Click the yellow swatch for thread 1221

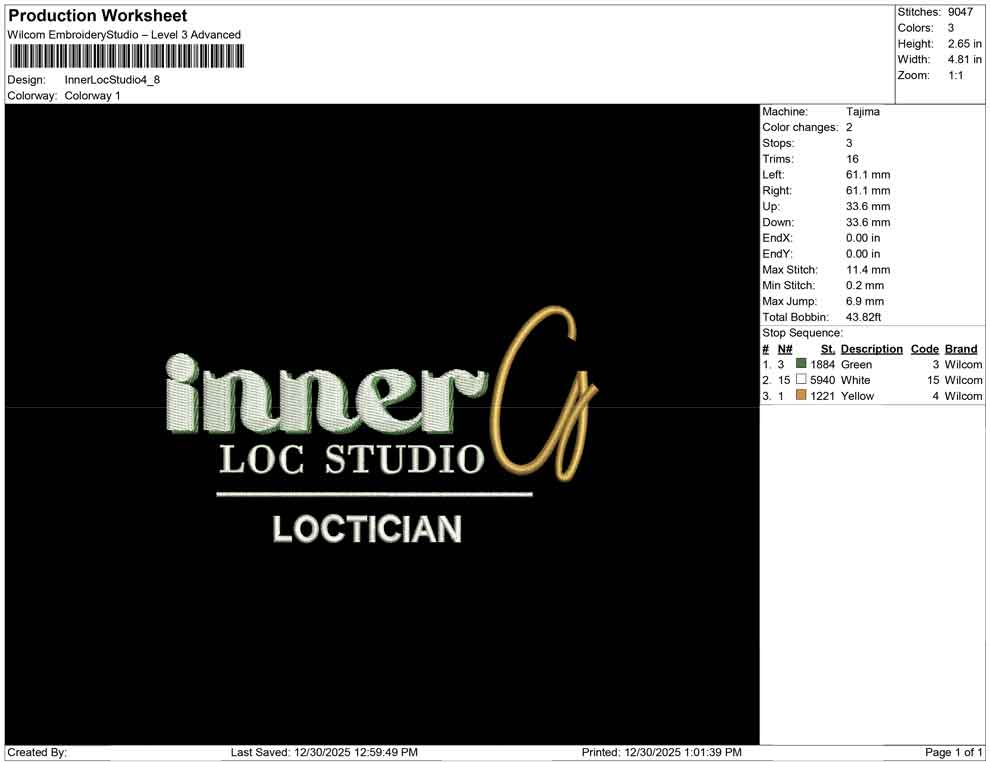click(x=800, y=395)
